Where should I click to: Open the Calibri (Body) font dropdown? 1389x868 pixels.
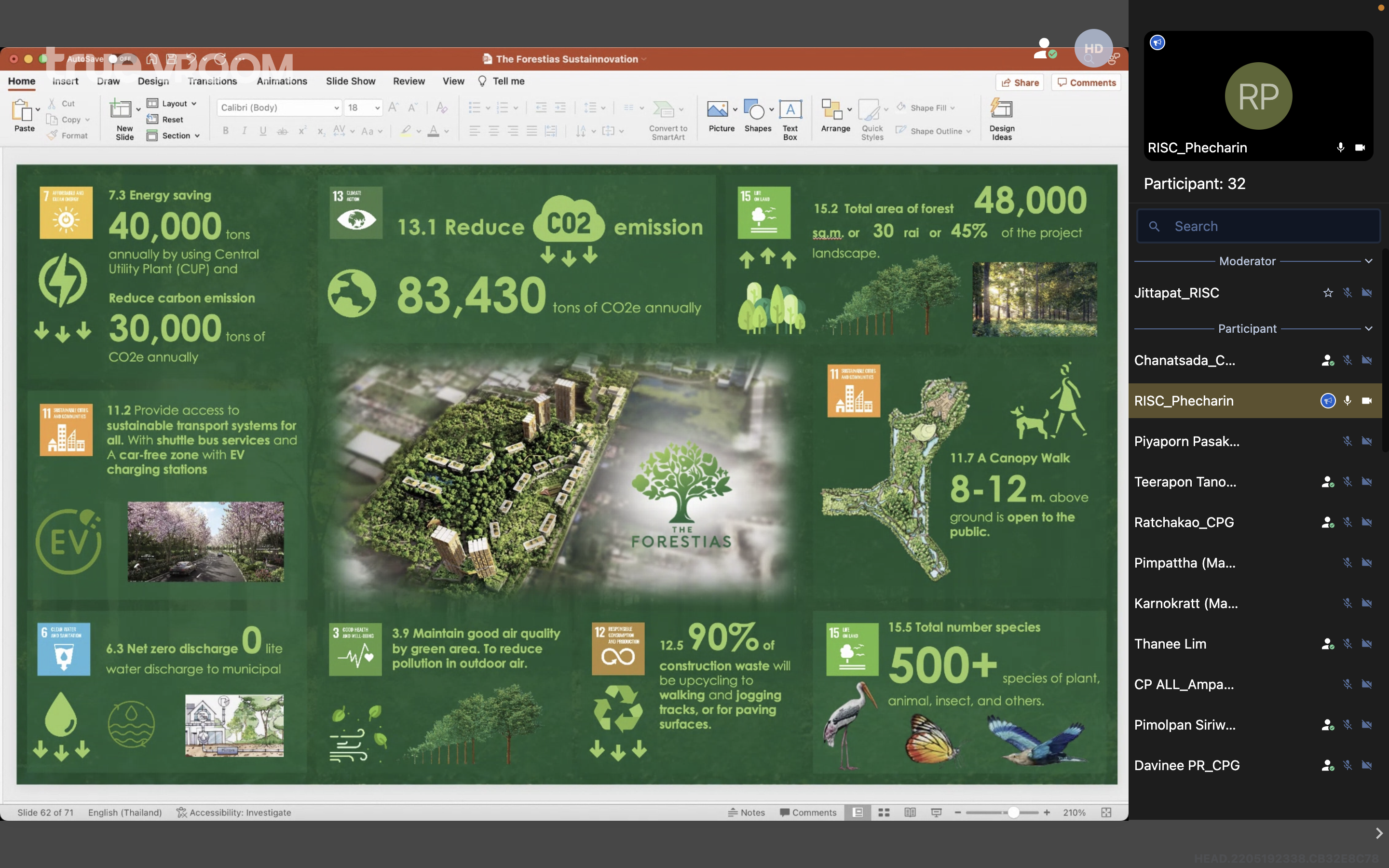pos(337,108)
